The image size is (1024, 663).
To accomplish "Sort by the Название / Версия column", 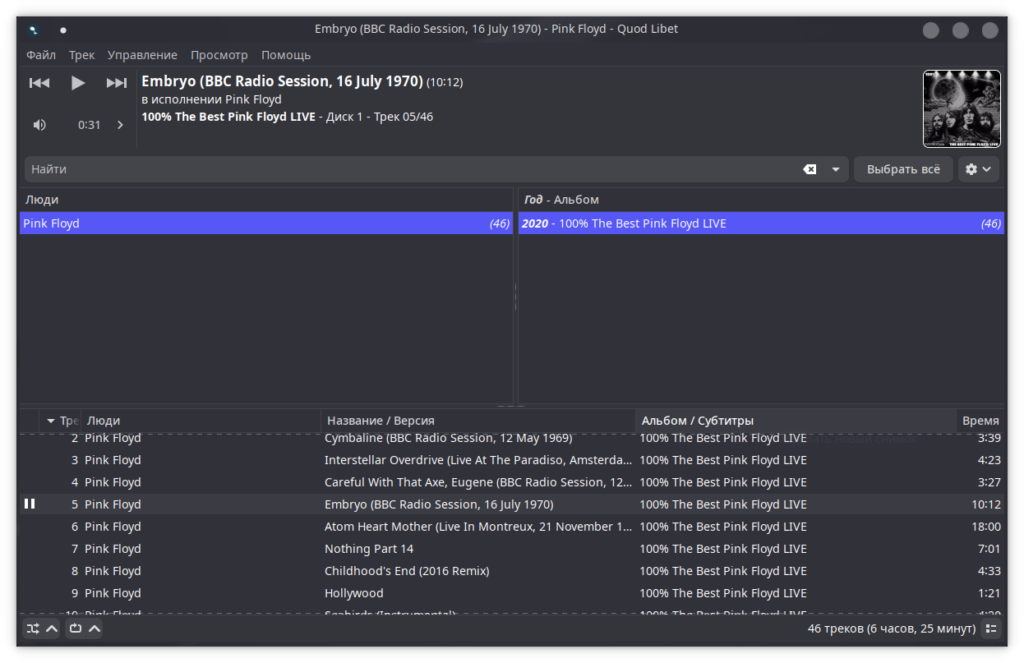I will click(477, 421).
